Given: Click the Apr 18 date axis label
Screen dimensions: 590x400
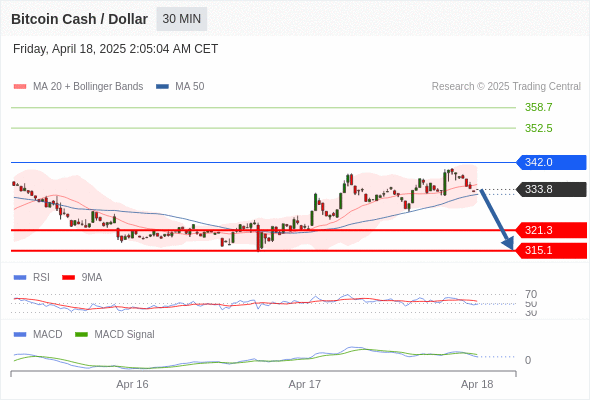Looking at the screenshot, I should click(x=477, y=385).
